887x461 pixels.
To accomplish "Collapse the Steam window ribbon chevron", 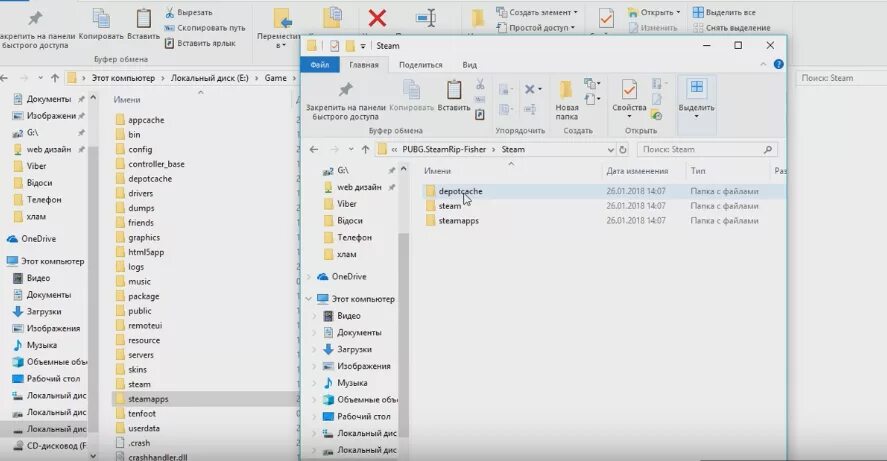I will [x=763, y=64].
